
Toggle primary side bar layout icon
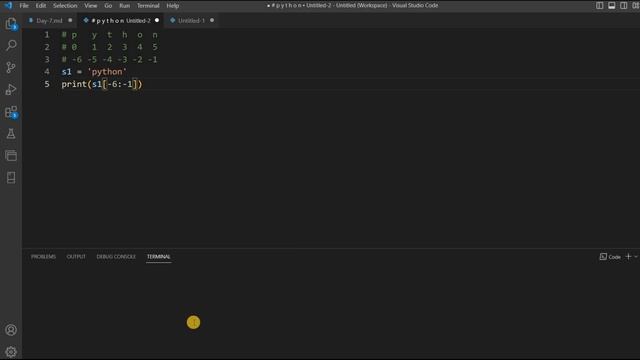[600, 5]
